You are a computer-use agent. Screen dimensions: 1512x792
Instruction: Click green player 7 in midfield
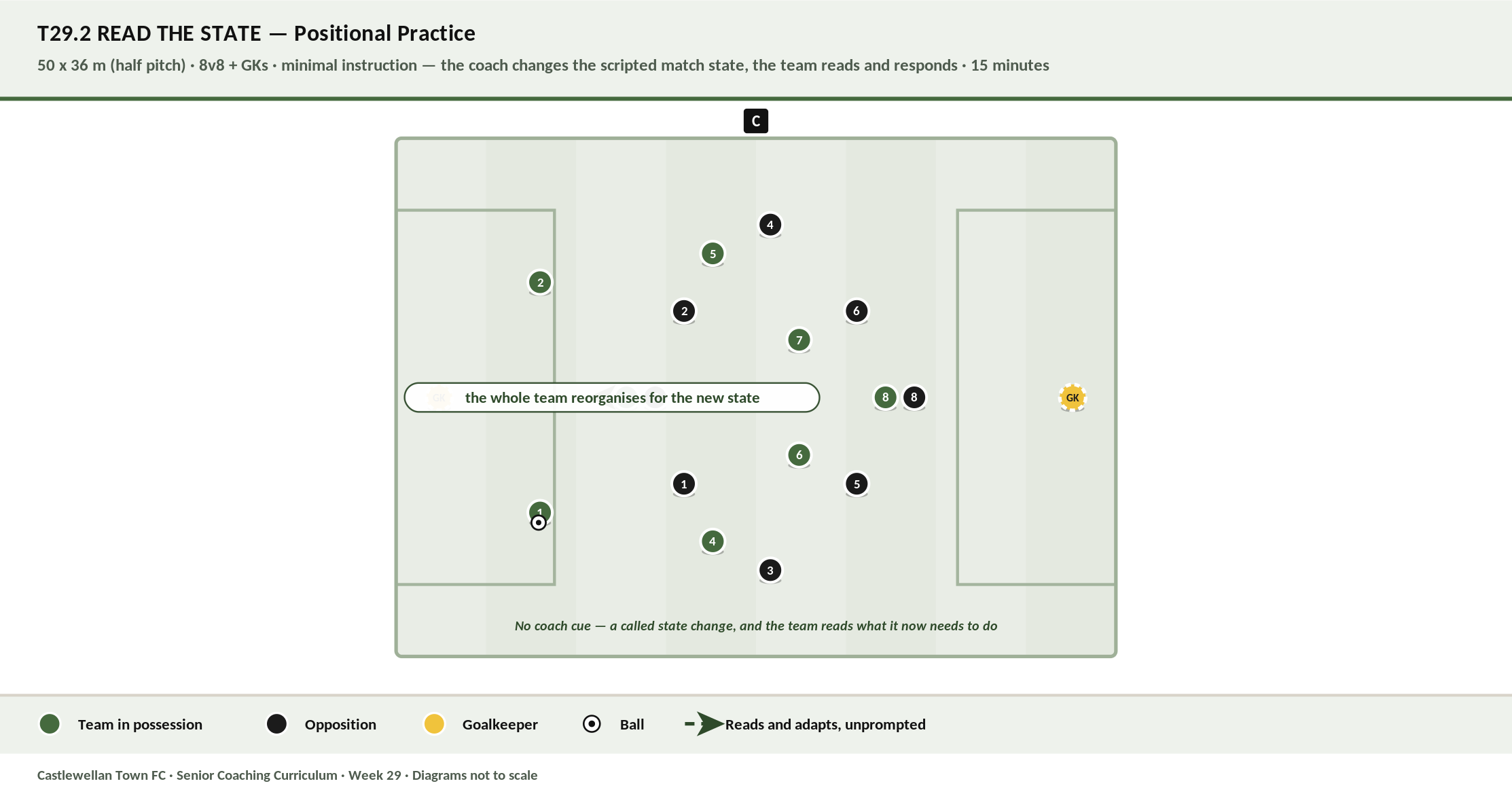(x=799, y=340)
